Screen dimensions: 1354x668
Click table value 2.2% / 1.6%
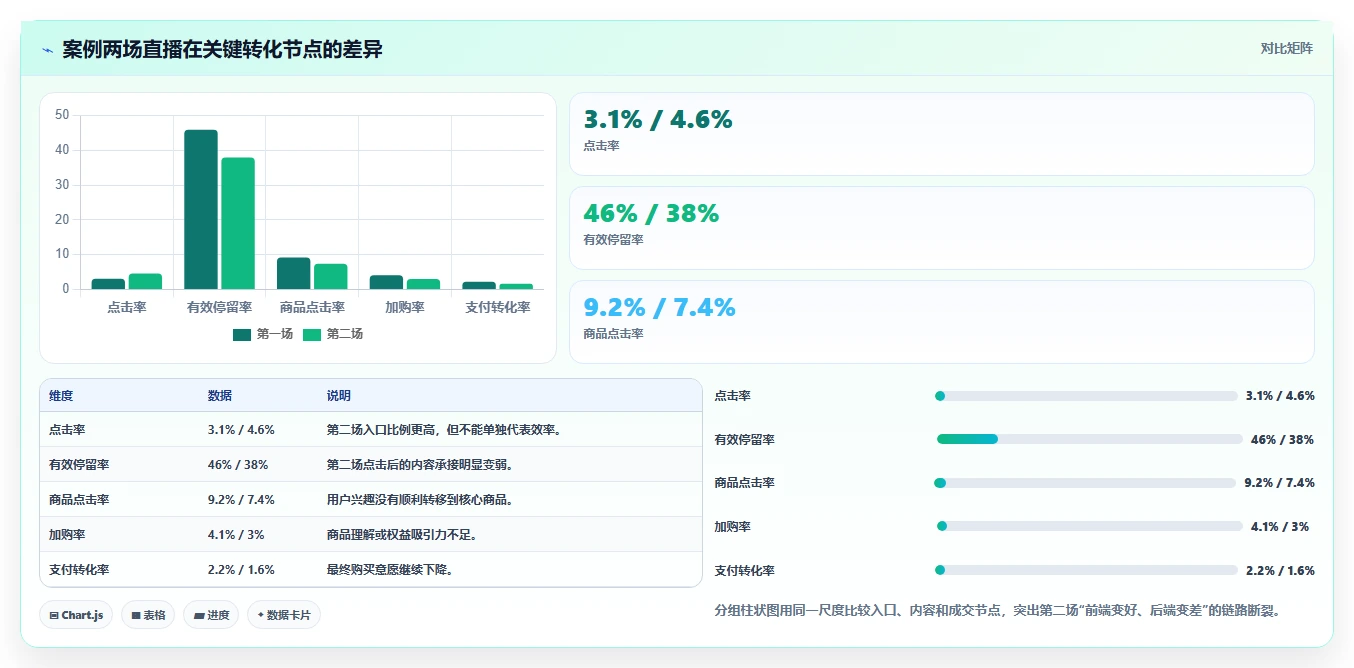241,570
